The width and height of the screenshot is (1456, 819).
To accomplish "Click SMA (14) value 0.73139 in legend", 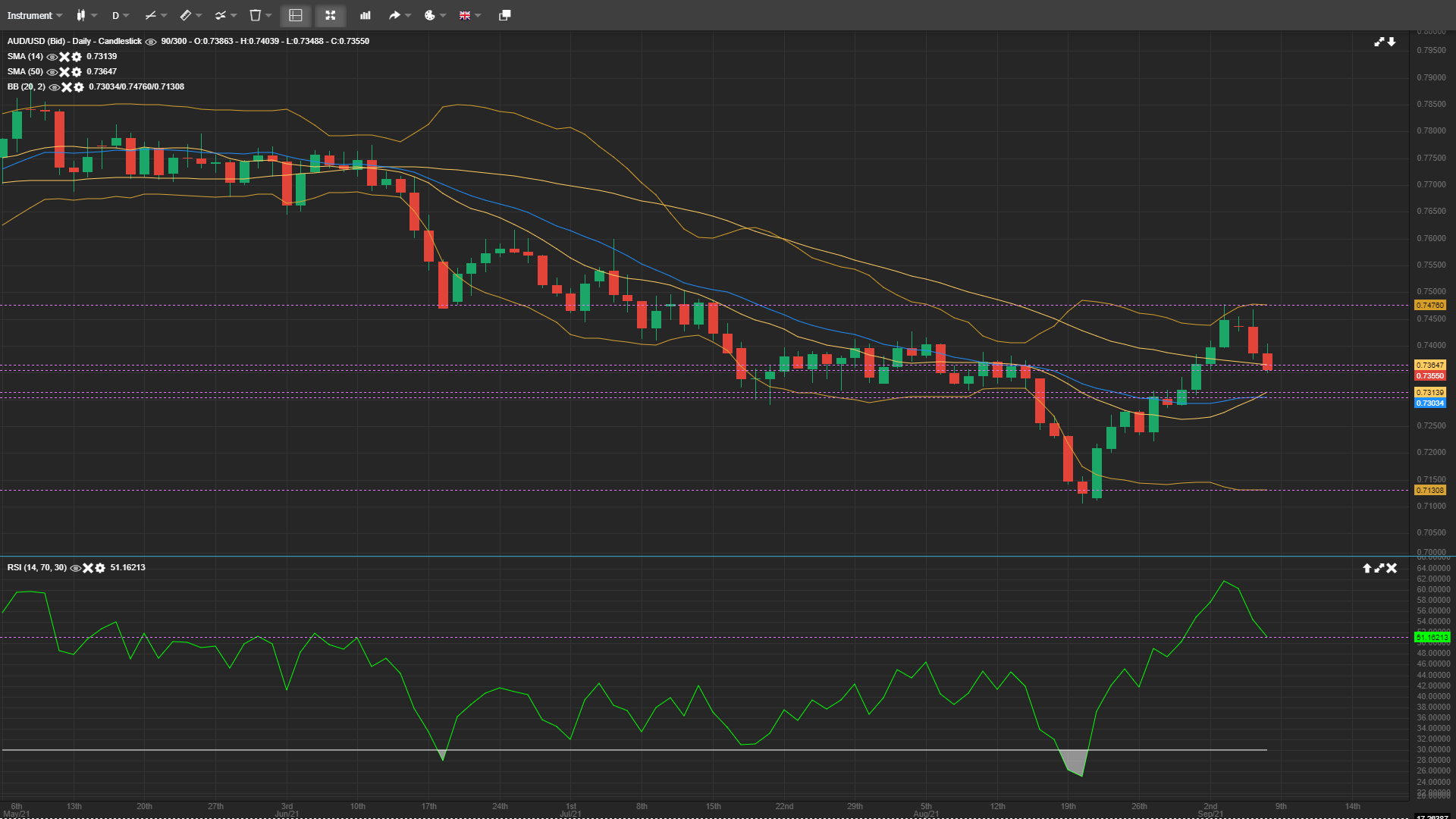I will click(102, 56).
